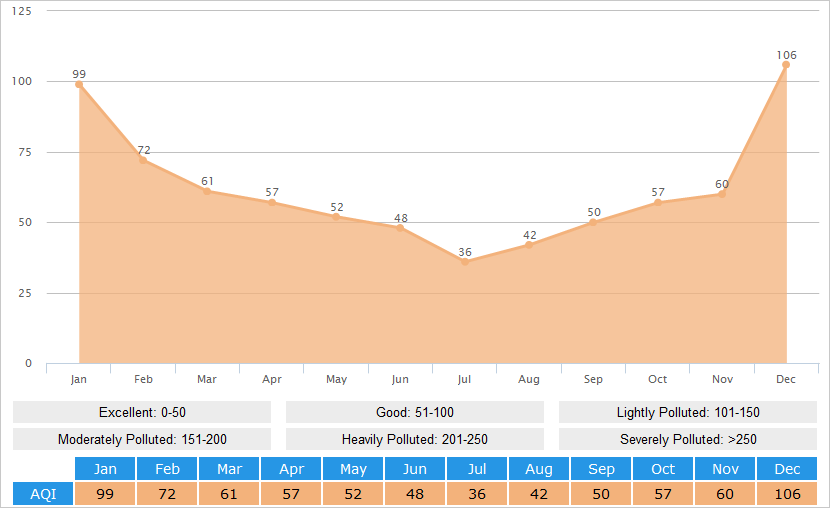Click the AQI table cell showing 60

[725, 494]
